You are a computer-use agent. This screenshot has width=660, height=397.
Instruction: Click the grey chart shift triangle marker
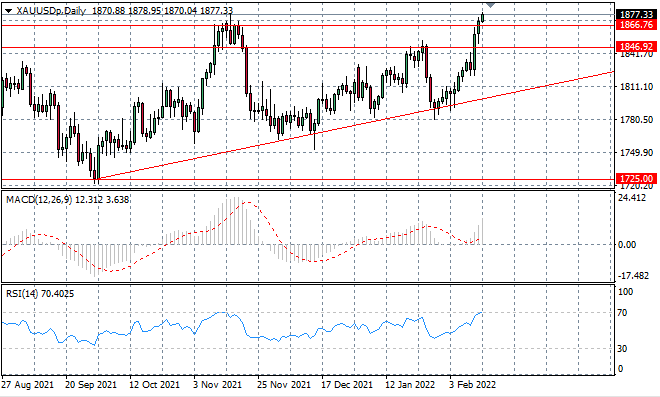tap(490, 5)
